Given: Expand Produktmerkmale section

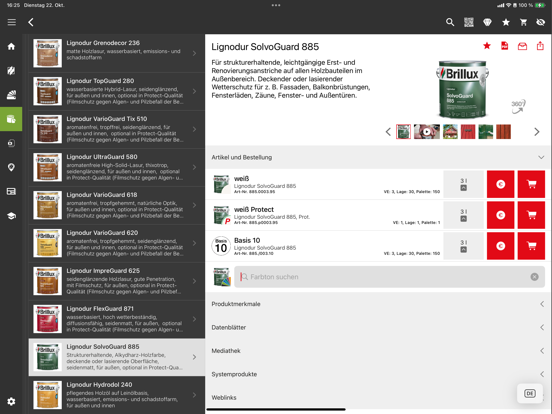Looking at the screenshot, I should (378, 304).
